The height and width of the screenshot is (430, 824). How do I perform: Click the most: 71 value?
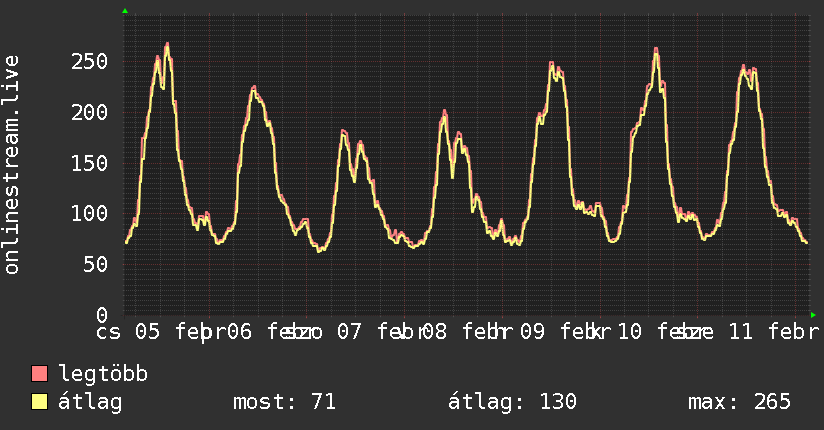284,402
